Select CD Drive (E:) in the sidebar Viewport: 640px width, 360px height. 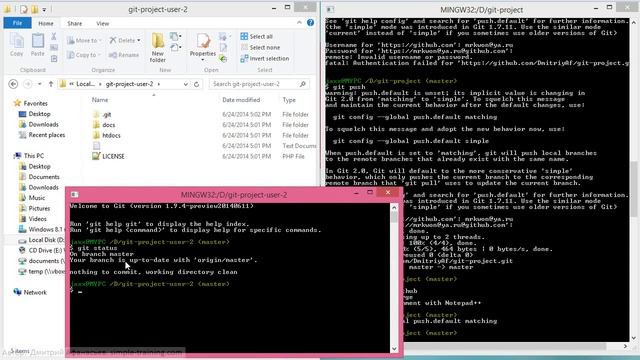pos(45,251)
